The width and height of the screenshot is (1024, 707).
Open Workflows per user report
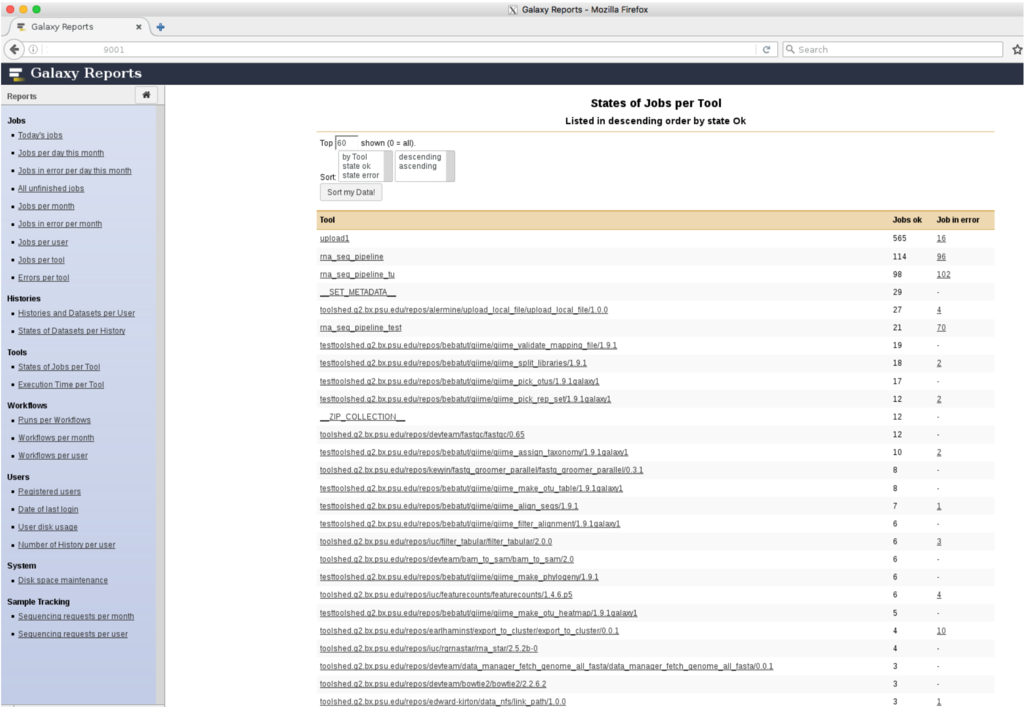click(x=52, y=455)
